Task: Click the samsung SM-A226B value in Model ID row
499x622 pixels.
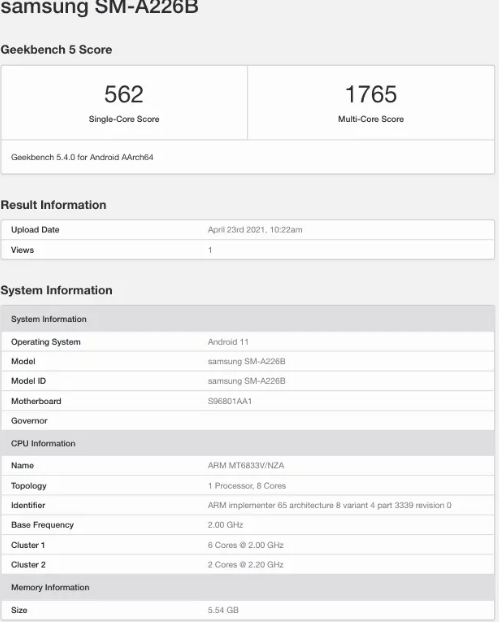Action: coord(246,381)
